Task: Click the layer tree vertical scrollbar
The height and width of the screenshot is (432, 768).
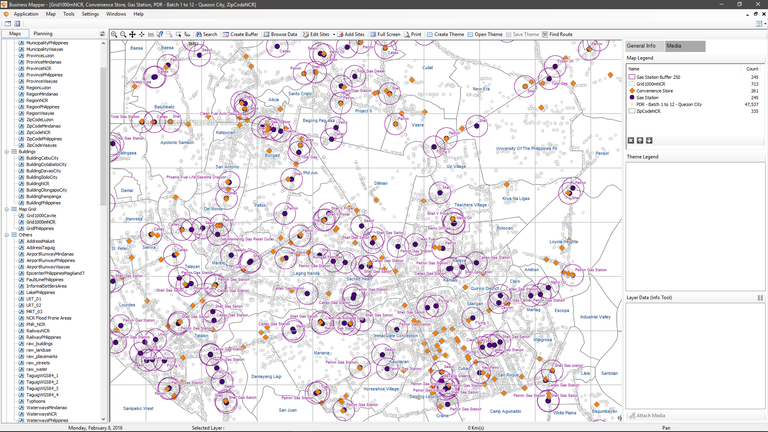Action: pos(103,137)
